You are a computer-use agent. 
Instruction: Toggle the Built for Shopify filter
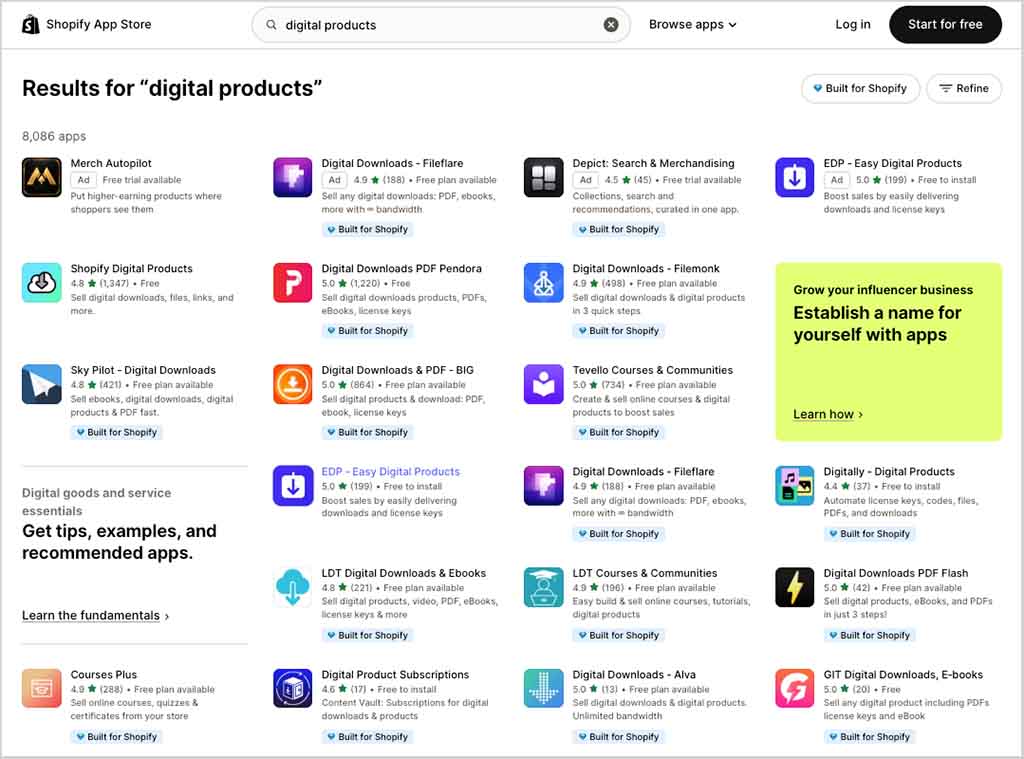pyautogui.click(x=860, y=88)
